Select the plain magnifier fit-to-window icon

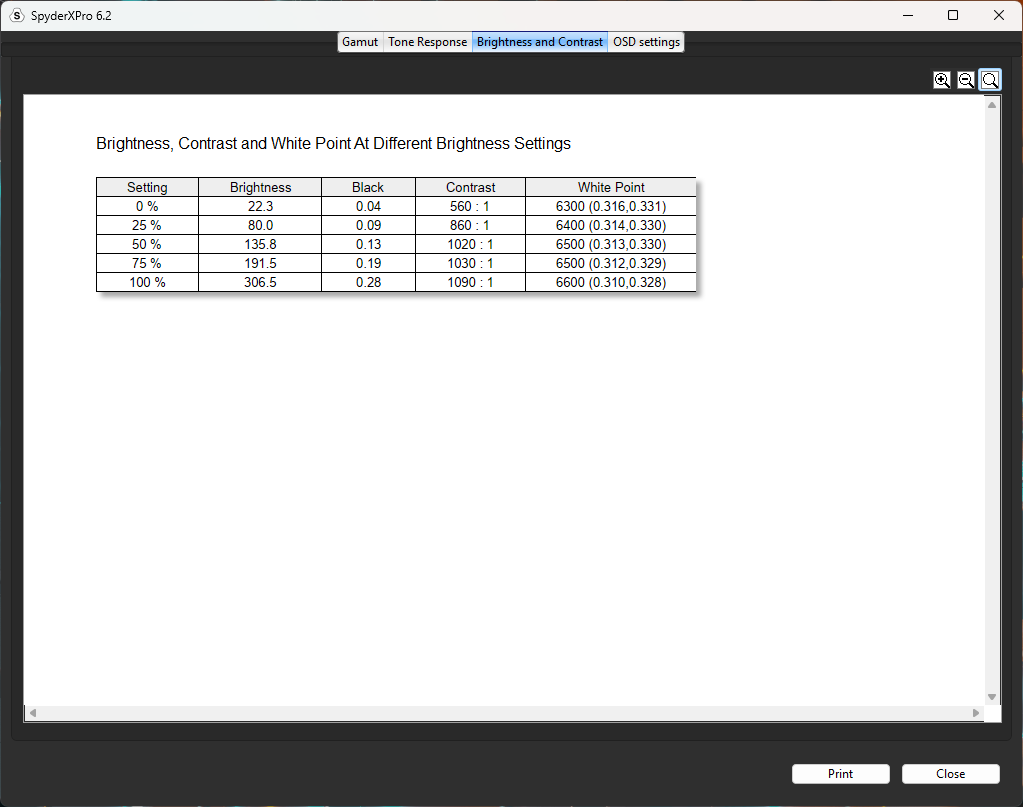pos(990,80)
